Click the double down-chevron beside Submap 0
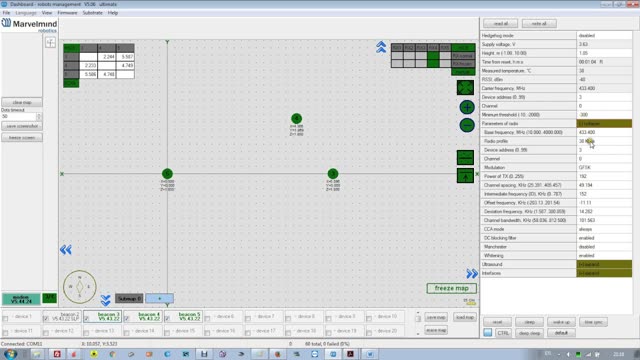640x360 pixels. click(106, 301)
